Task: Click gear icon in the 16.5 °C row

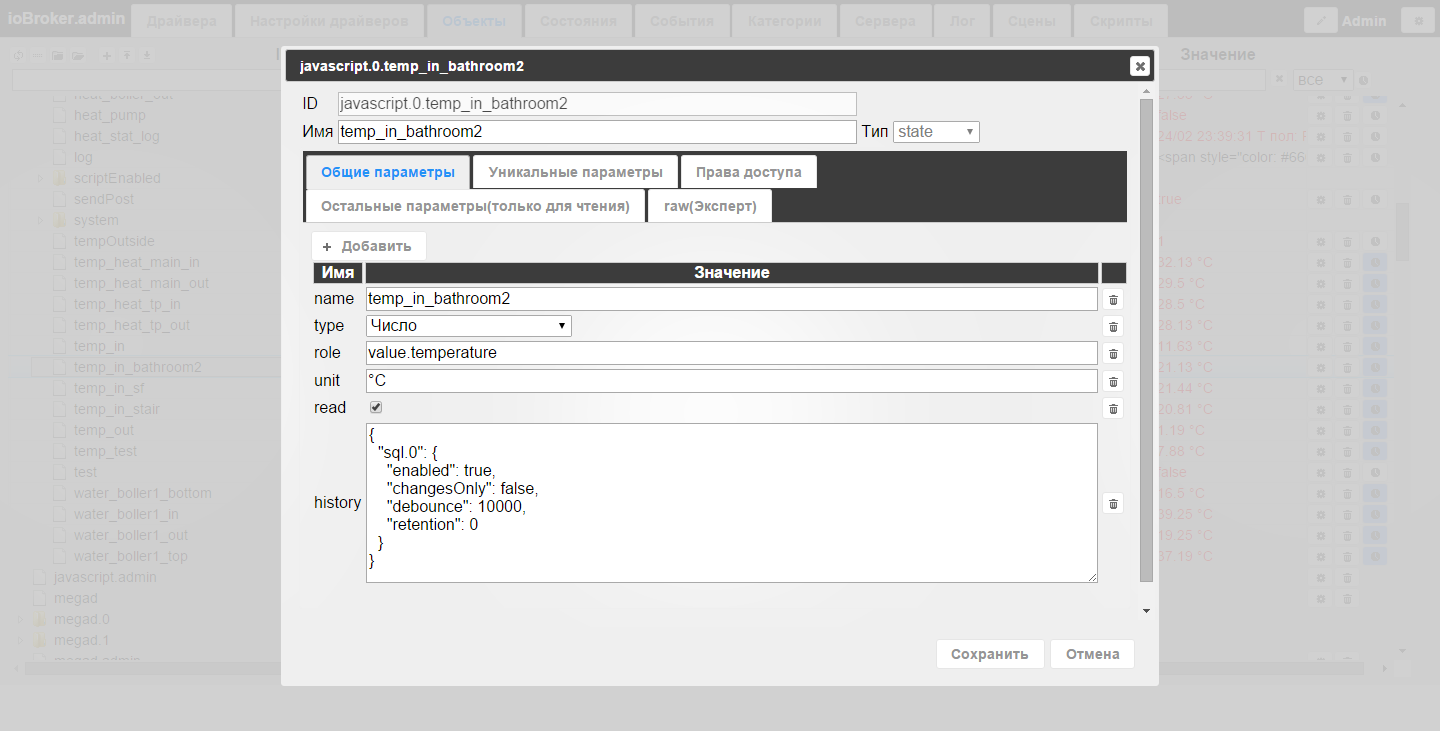Action: (x=1321, y=494)
